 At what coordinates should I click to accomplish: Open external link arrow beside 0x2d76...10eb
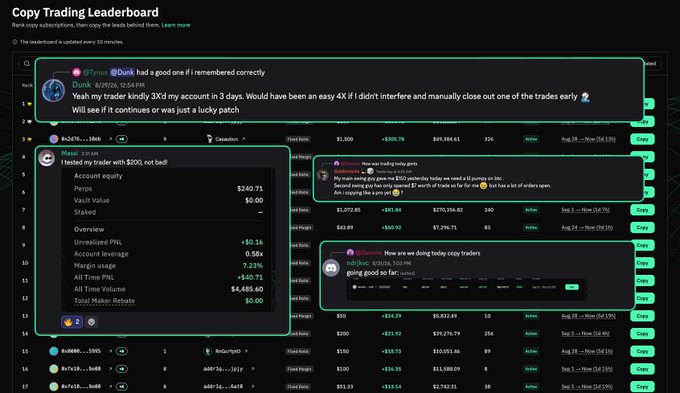pos(110,139)
